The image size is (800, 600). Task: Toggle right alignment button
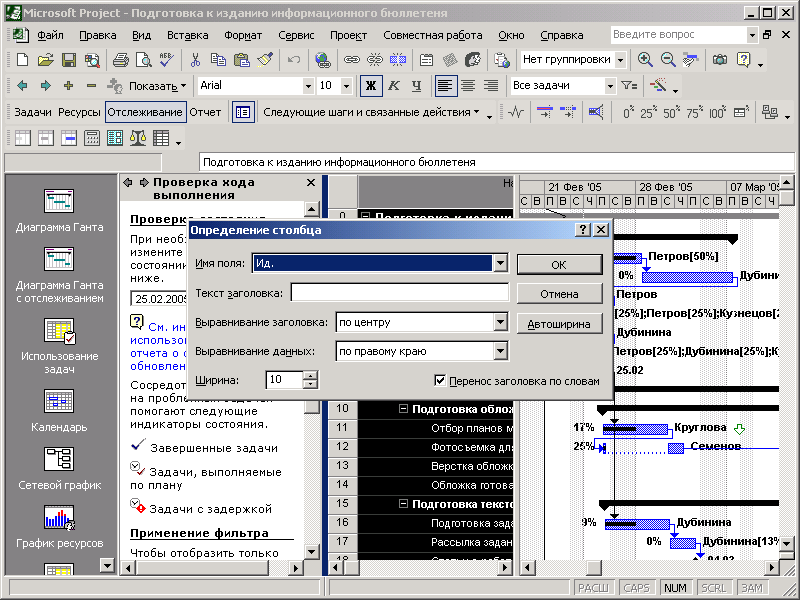tap(491, 86)
